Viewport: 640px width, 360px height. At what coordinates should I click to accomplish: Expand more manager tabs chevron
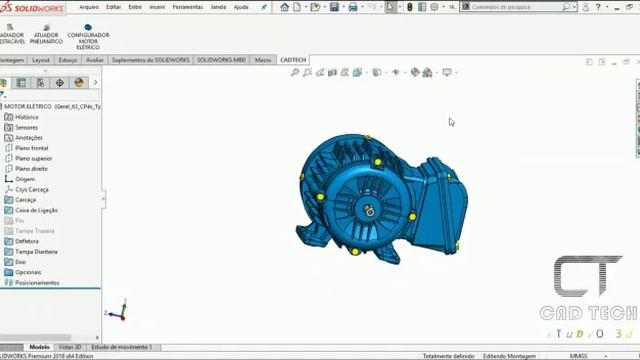[x=96, y=83]
